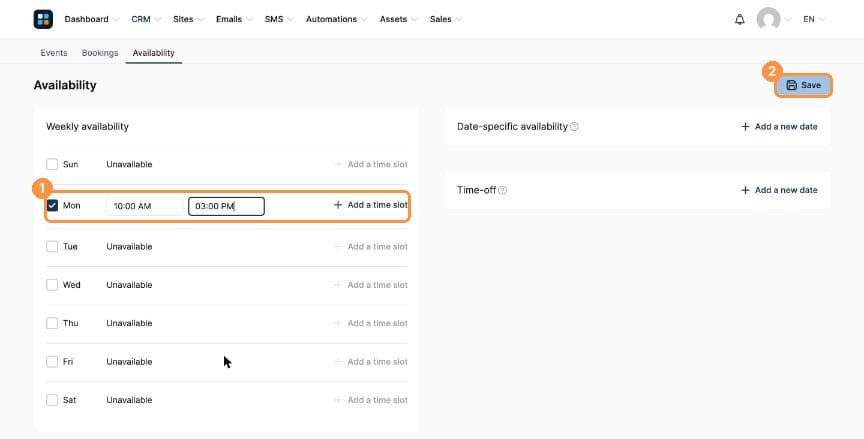The height and width of the screenshot is (439, 864).
Task: Uncheck the Mon availability checkbox
Action: pos(52,205)
